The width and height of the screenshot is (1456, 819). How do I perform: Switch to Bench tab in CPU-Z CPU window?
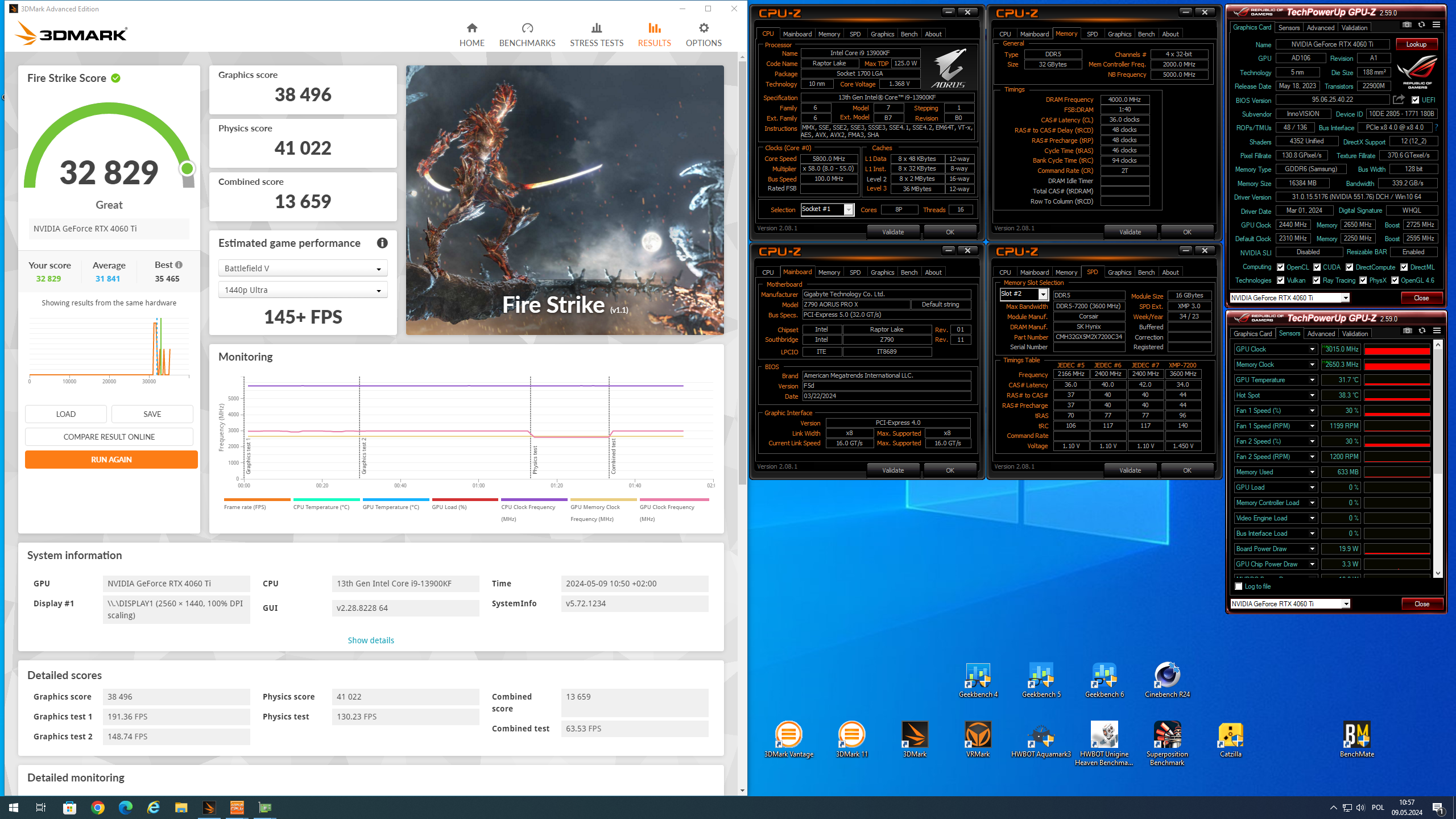(x=909, y=34)
